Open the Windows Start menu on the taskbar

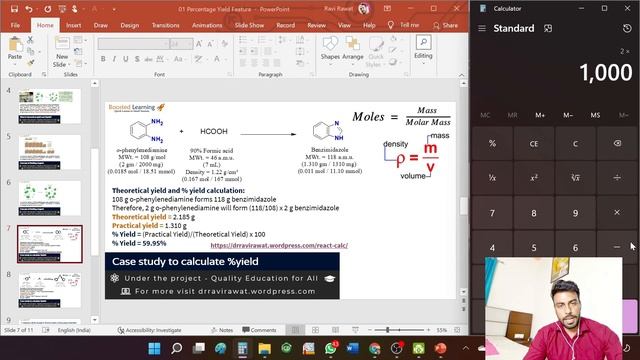[154, 349]
